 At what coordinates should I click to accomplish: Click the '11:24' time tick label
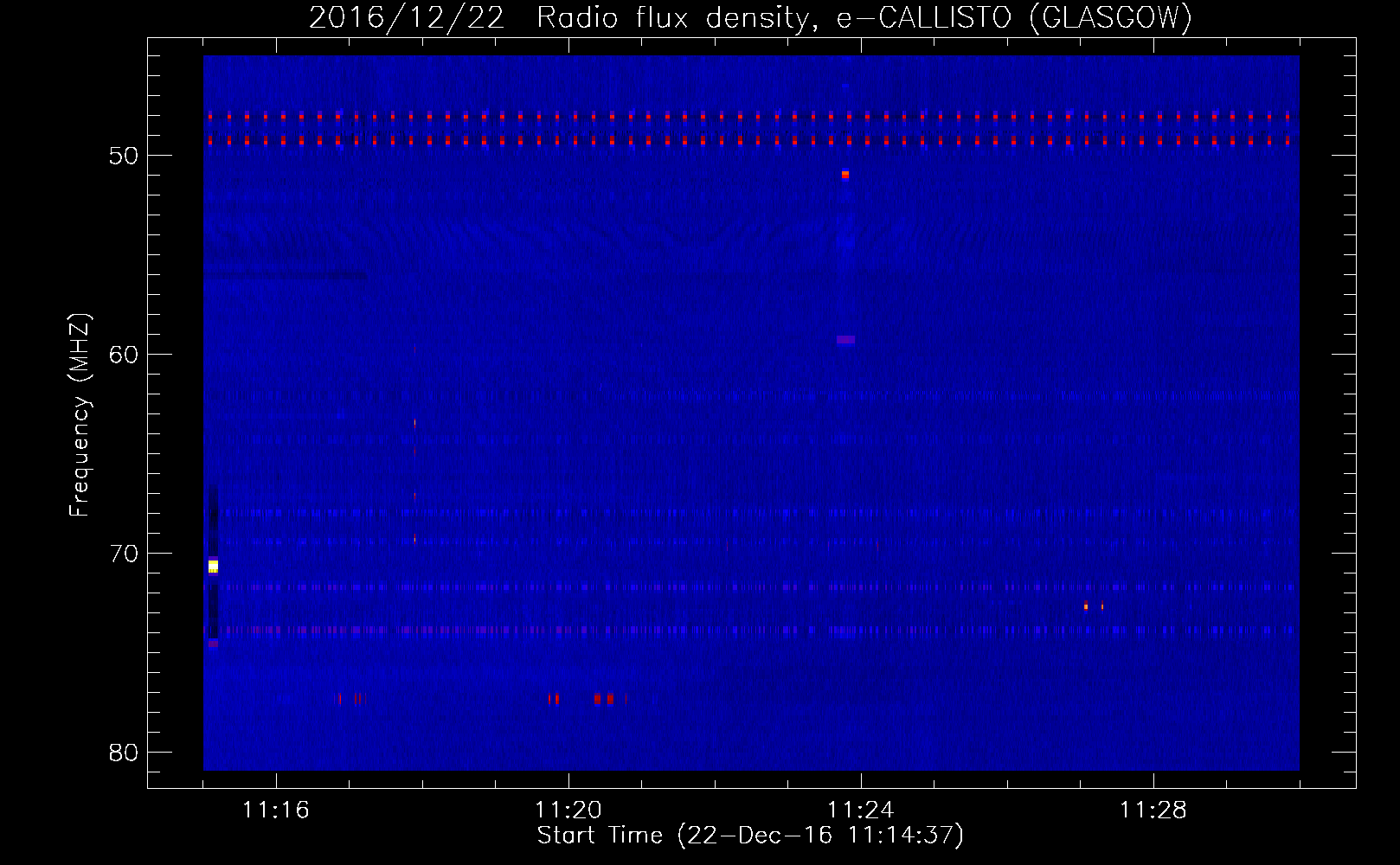[860, 811]
